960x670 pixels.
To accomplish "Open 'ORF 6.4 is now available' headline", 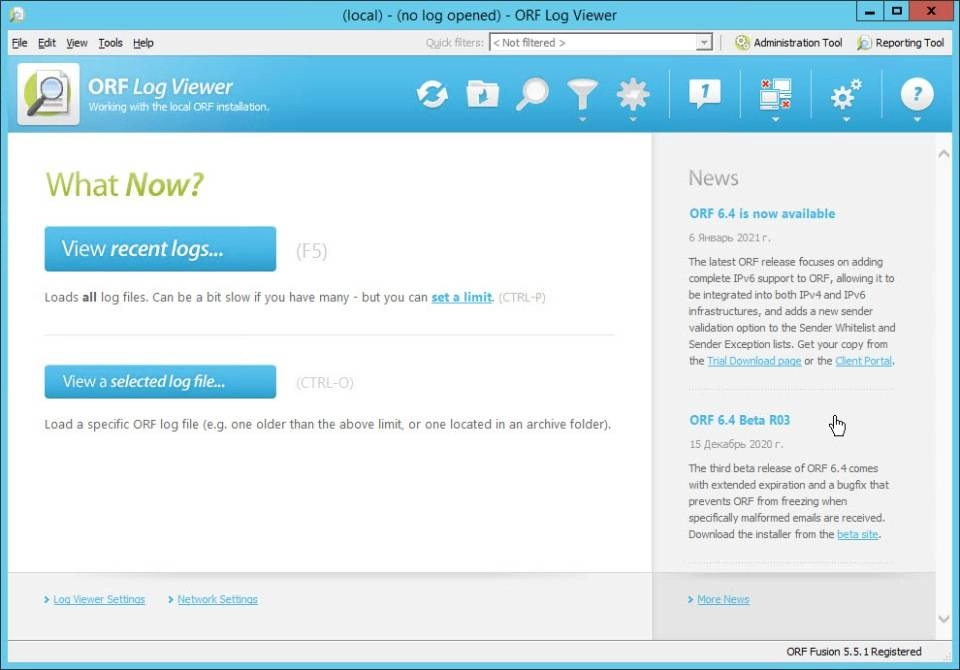I will coord(762,213).
